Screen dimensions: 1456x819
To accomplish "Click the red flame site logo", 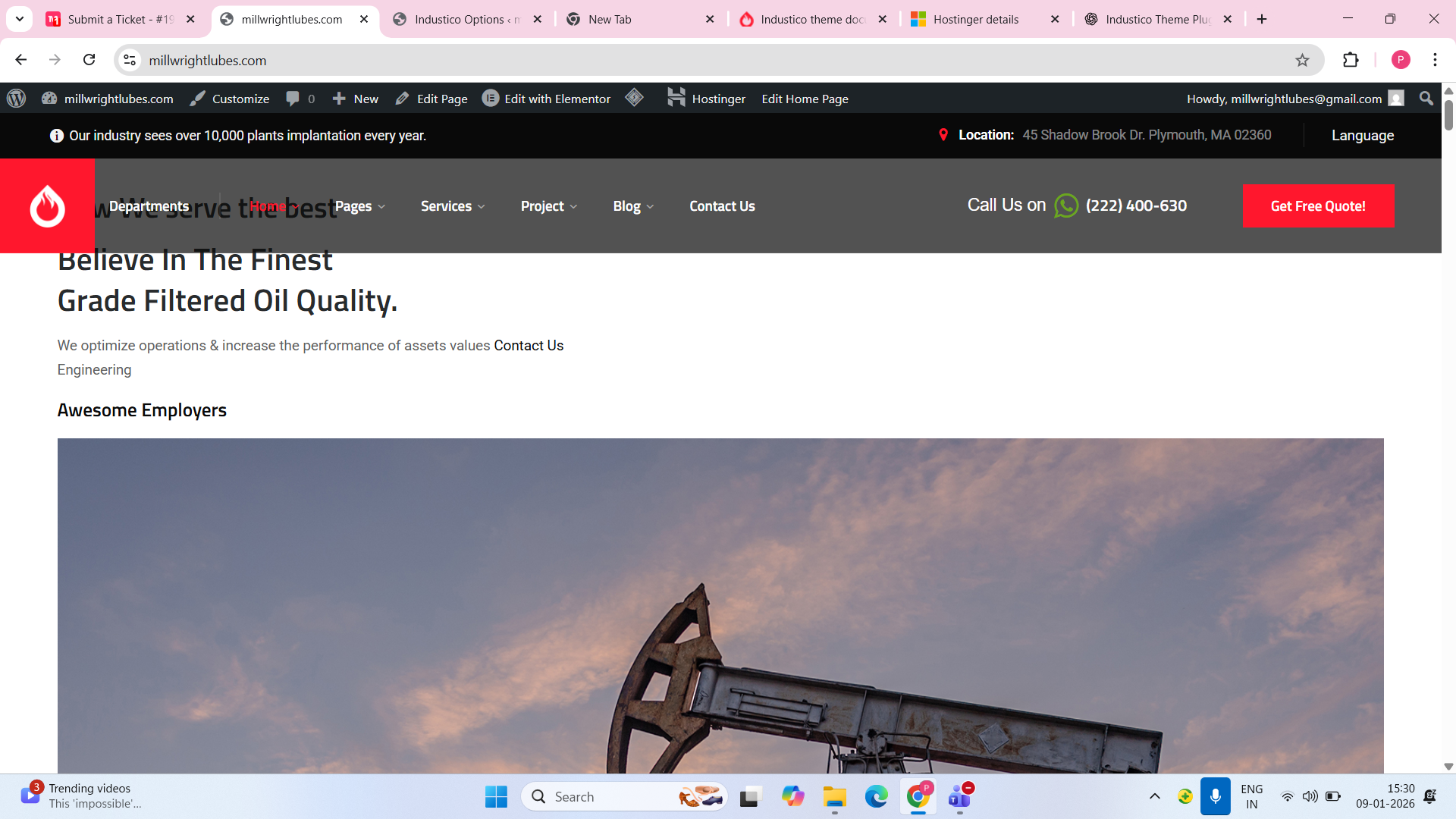I will tap(47, 206).
